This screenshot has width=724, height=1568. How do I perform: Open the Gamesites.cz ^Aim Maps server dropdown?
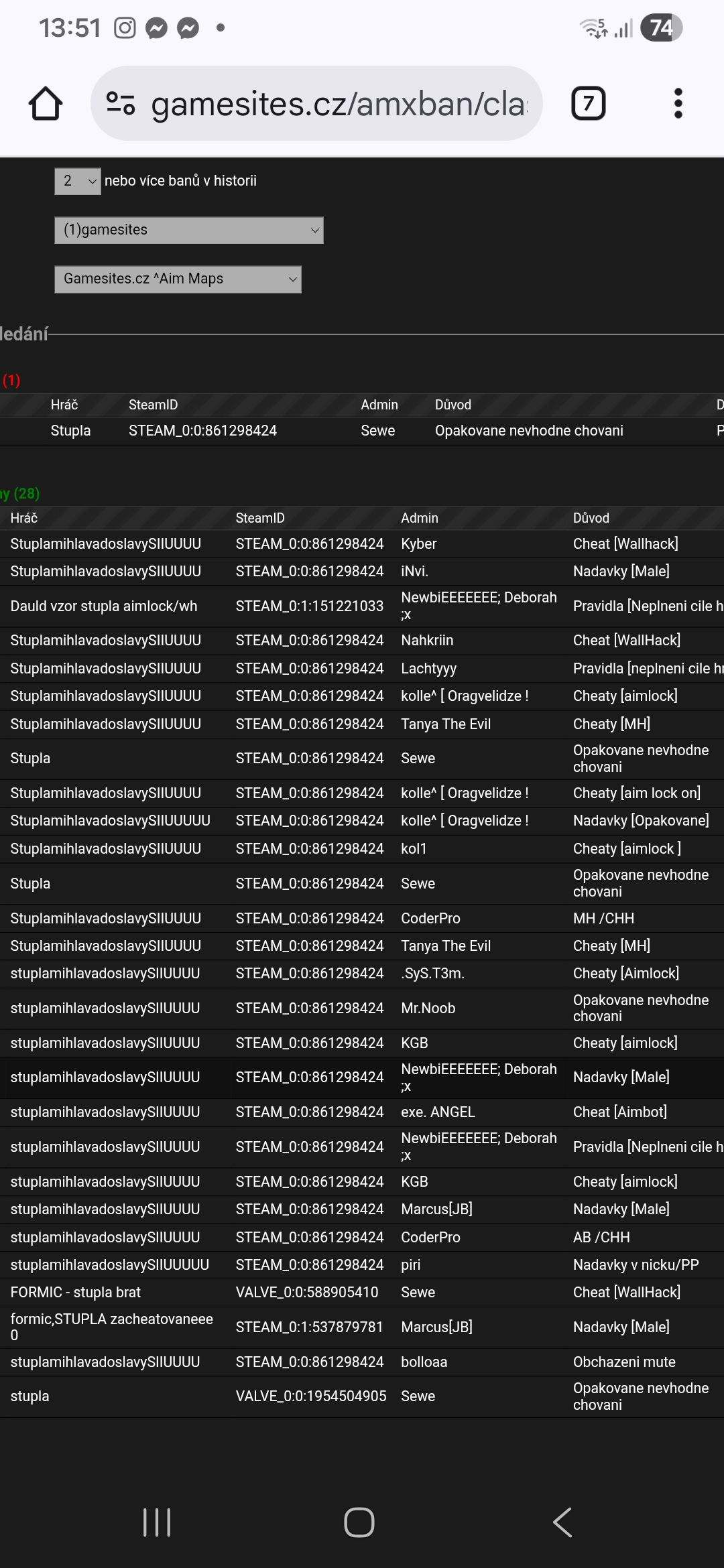pyautogui.click(x=178, y=279)
